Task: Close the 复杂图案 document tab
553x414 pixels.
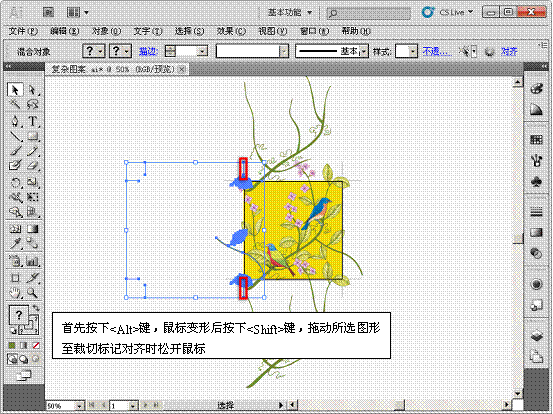Action: coord(182,69)
